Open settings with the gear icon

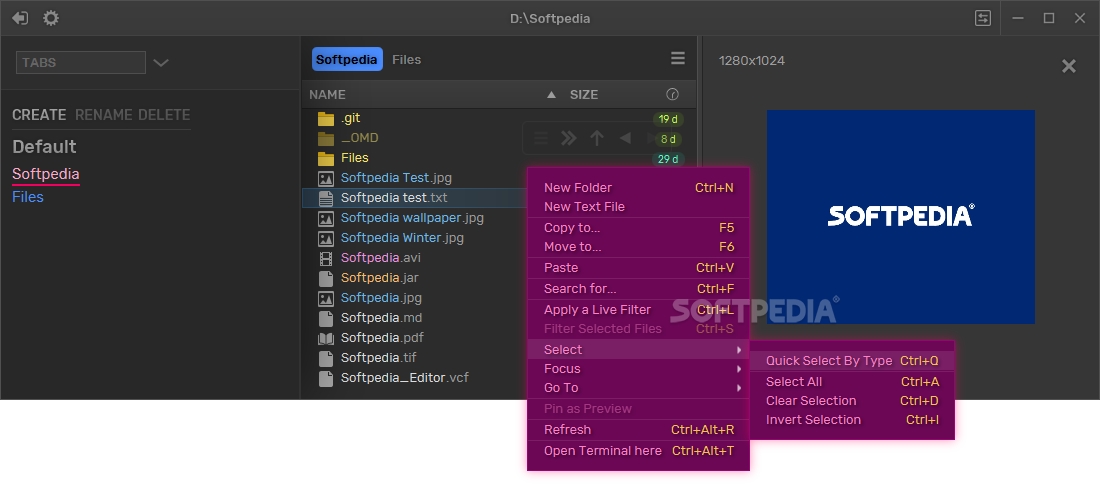pyautogui.click(x=51, y=18)
